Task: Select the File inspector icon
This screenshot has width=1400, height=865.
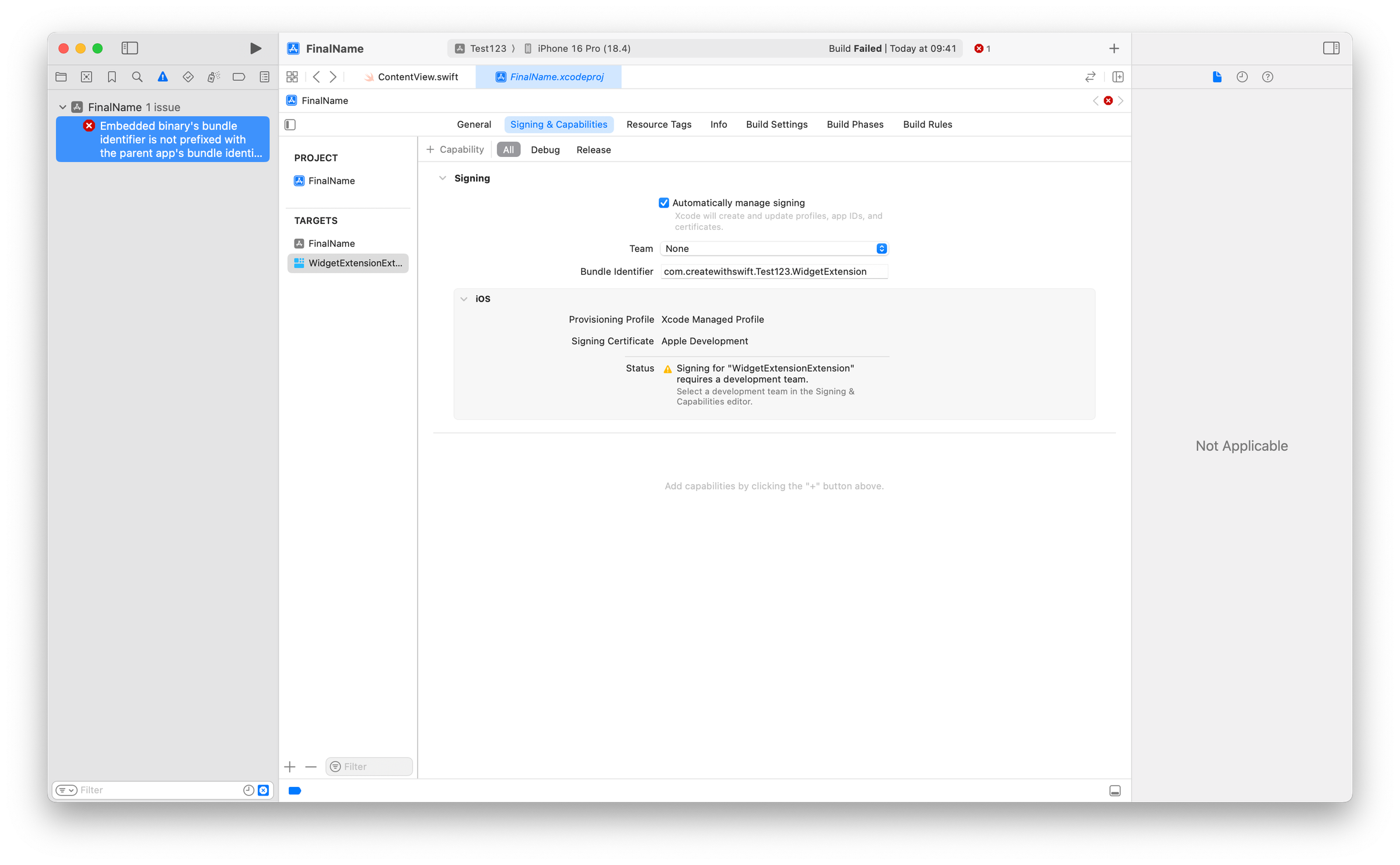Action: [1217, 76]
